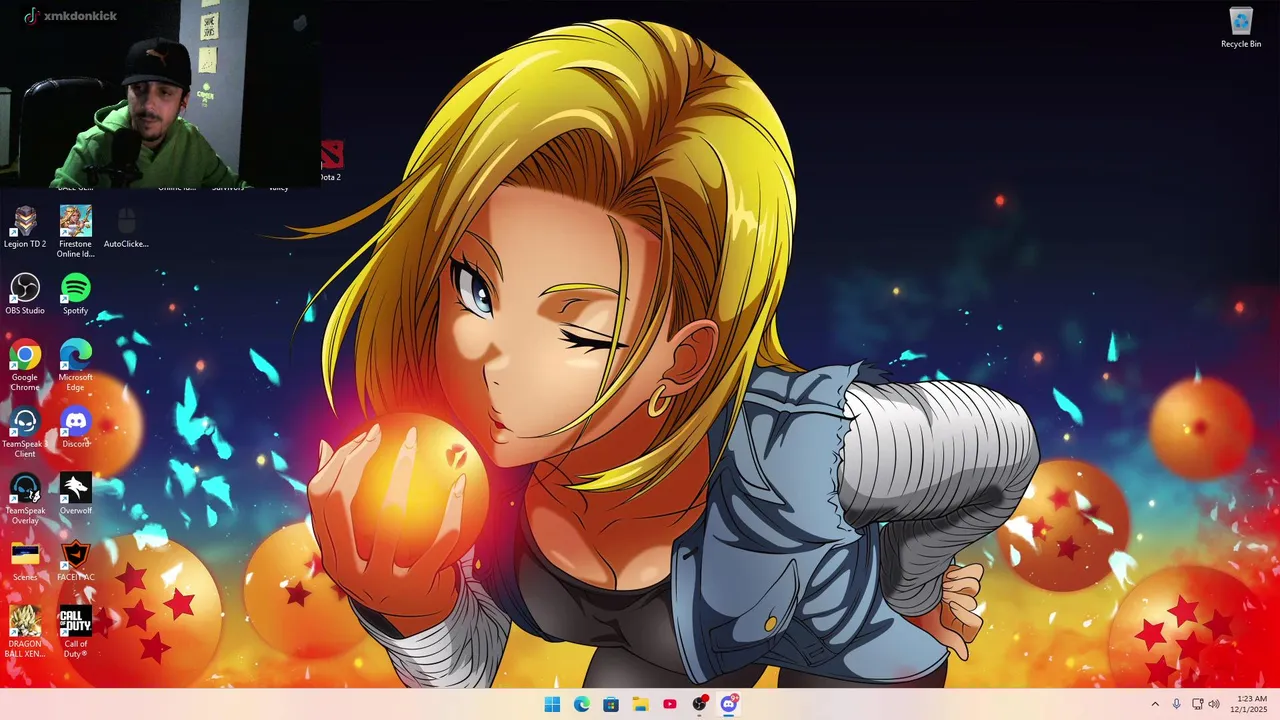This screenshot has height=720, width=1280.
Task: Open File Explorer from the taskbar
Action: [x=640, y=704]
